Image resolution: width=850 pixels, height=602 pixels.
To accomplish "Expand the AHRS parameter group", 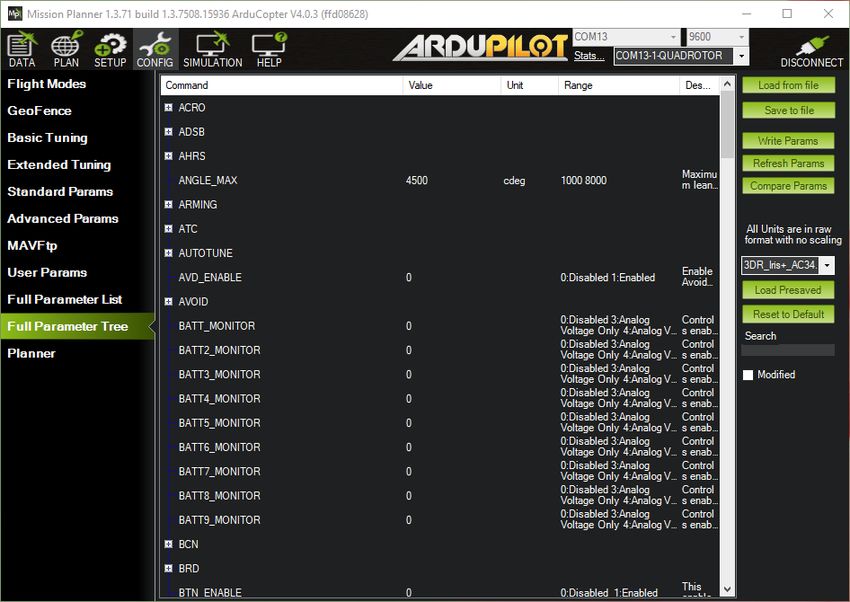I will pyautogui.click(x=168, y=156).
